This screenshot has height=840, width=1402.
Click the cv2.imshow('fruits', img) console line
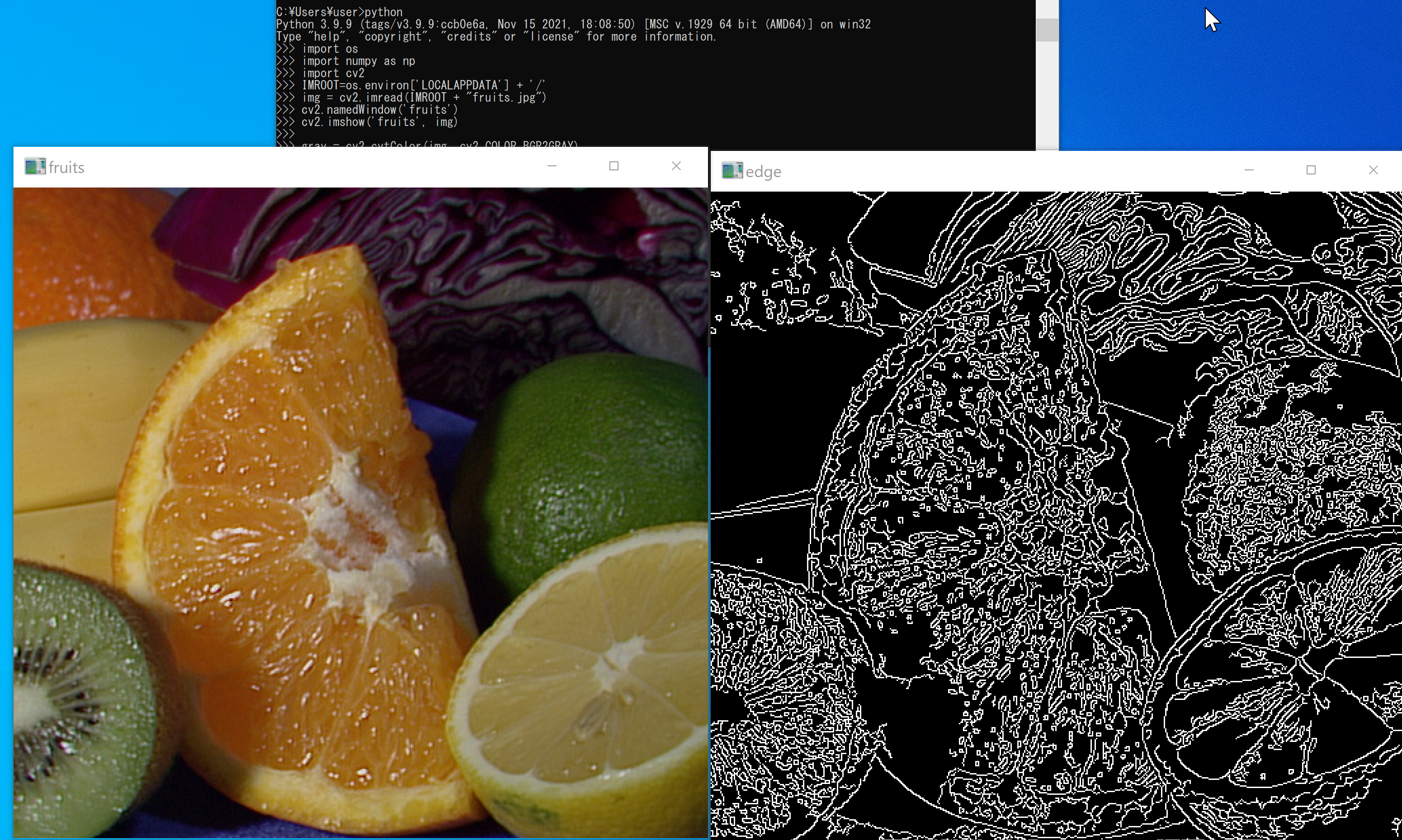(367, 122)
